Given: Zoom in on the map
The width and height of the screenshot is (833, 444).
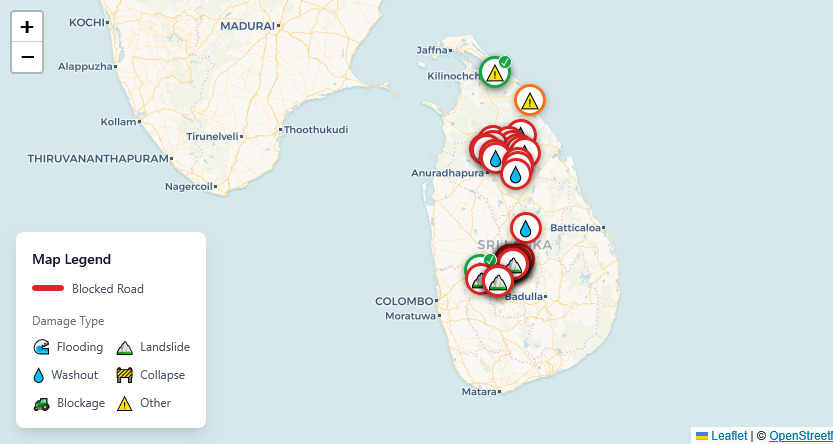Looking at the screenshot, I should (x=27, y=27).
